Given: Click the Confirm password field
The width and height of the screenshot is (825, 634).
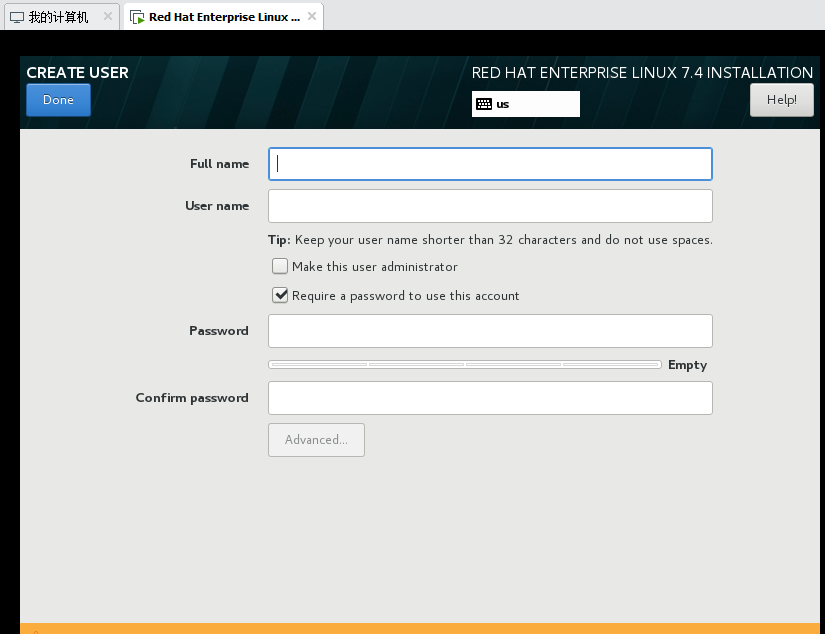Looking at the screenshot, I should (490, 398).
